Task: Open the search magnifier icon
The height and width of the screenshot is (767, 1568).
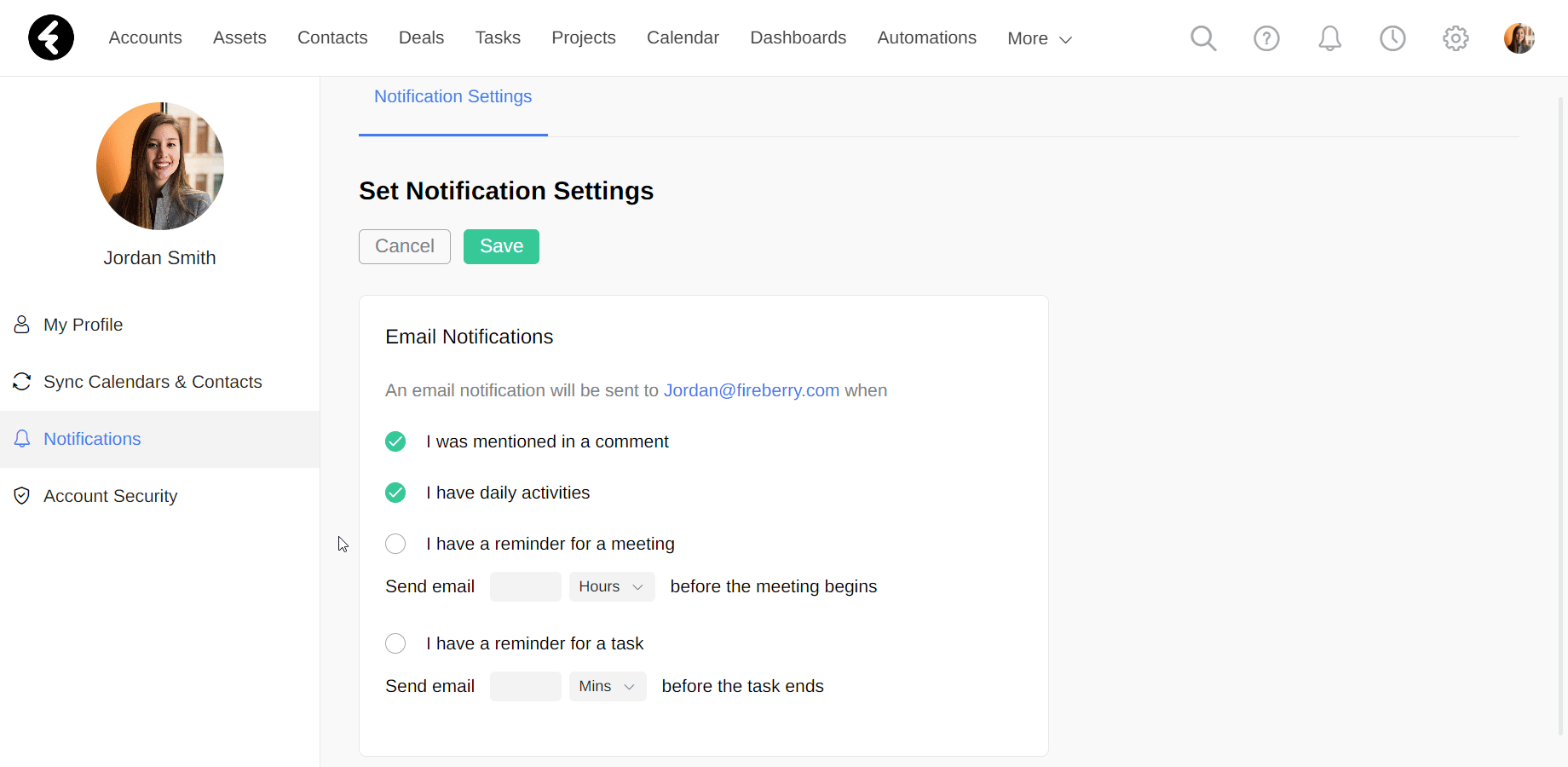Action: [1203, 38]
